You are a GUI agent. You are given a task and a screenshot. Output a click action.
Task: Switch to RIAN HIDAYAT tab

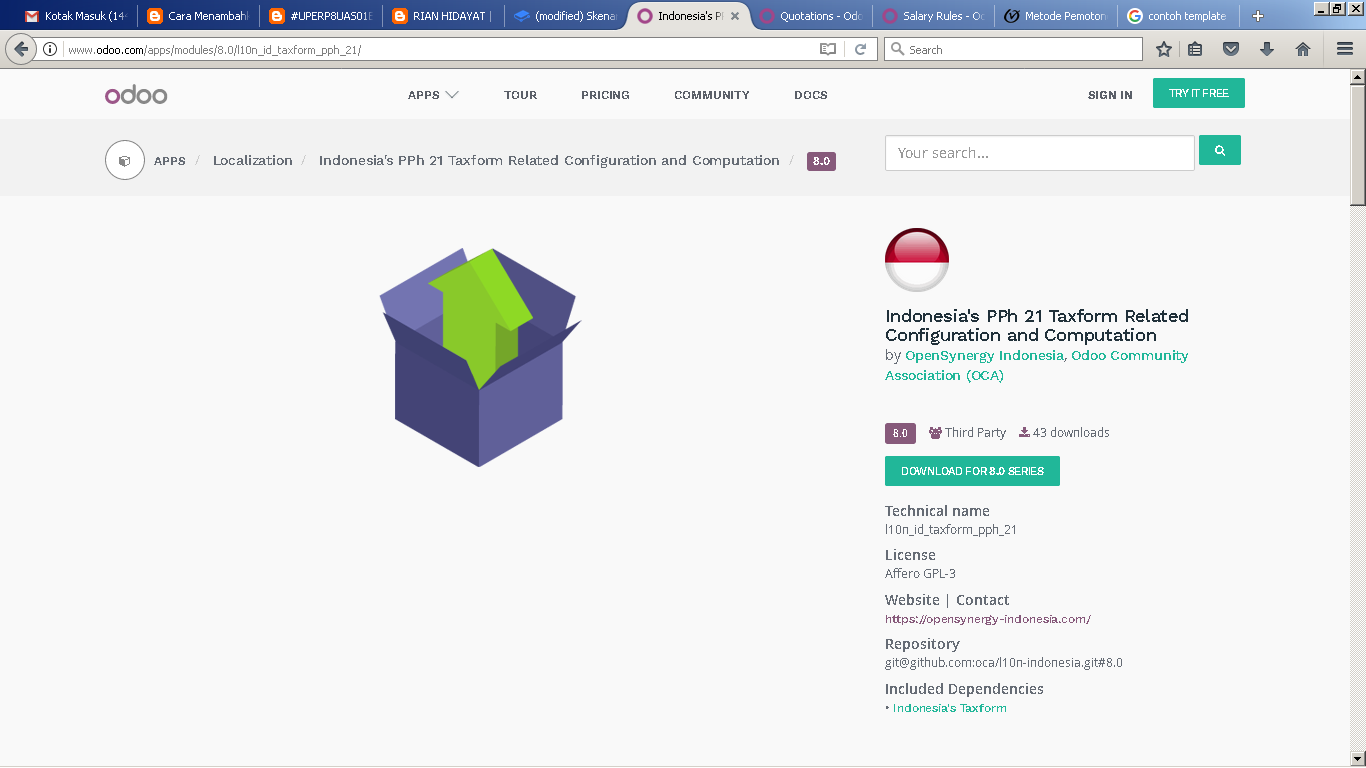443,16
